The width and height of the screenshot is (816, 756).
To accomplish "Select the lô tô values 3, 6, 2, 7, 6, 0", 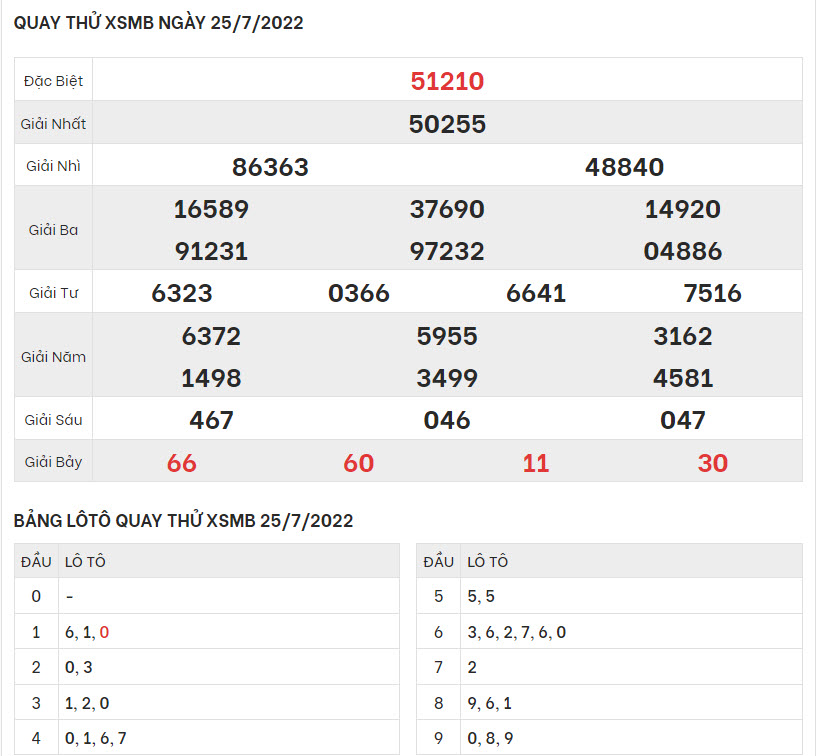I will [517, 632].
